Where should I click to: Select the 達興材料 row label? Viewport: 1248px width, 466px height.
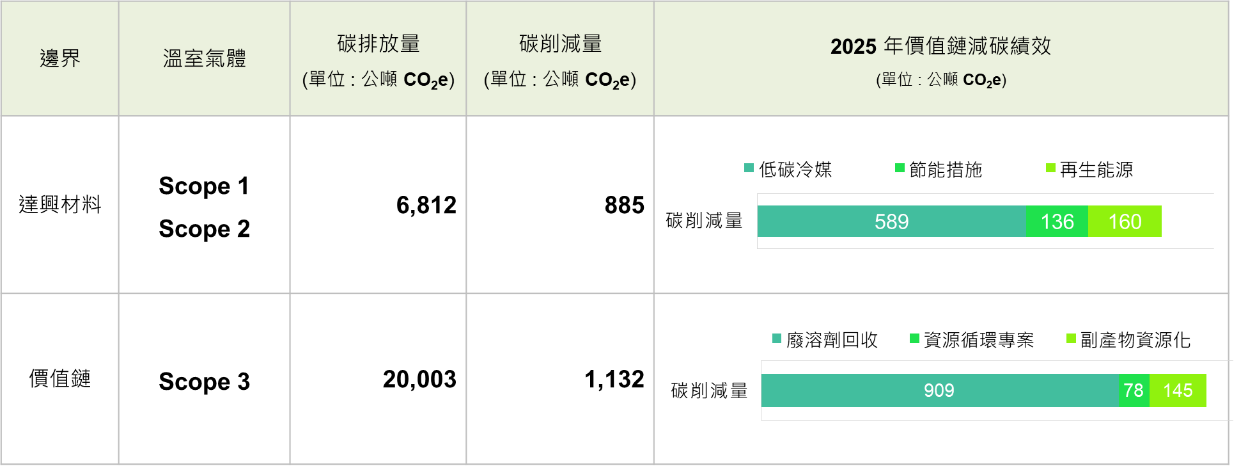pos(60,205)
